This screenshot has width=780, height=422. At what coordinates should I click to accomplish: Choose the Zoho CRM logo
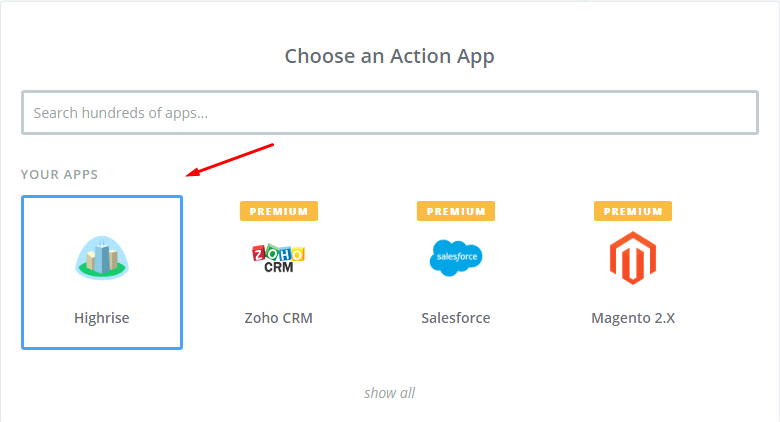pyautogui.click(x=279, y=259)
